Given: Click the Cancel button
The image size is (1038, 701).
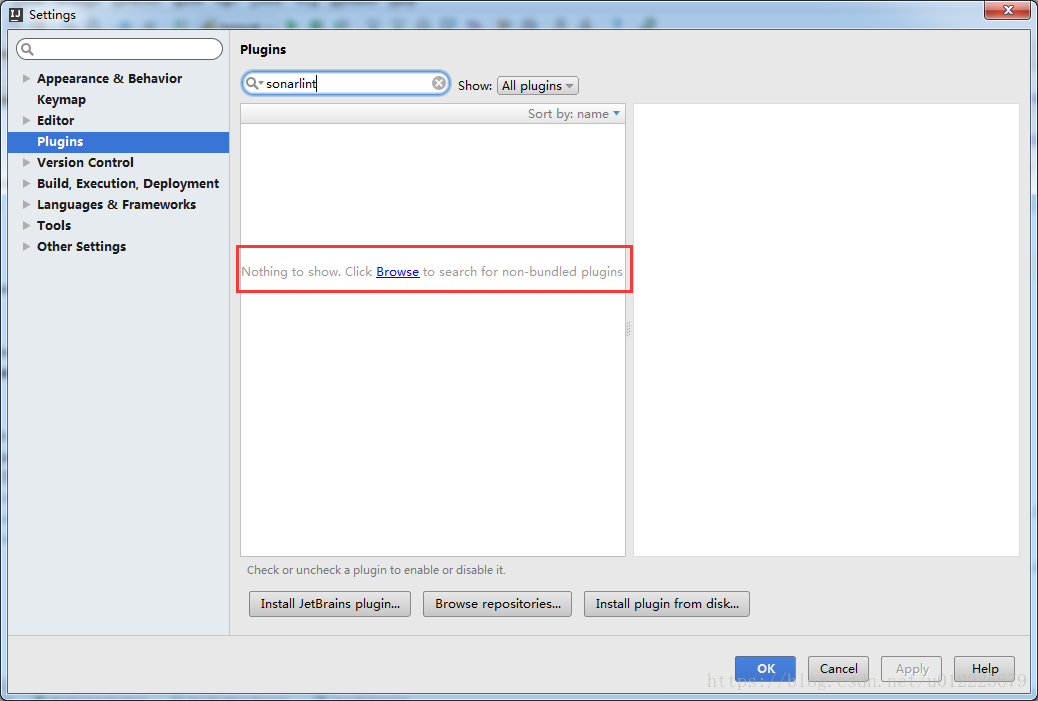Looking at the screenshot, I should click(838, 669).
